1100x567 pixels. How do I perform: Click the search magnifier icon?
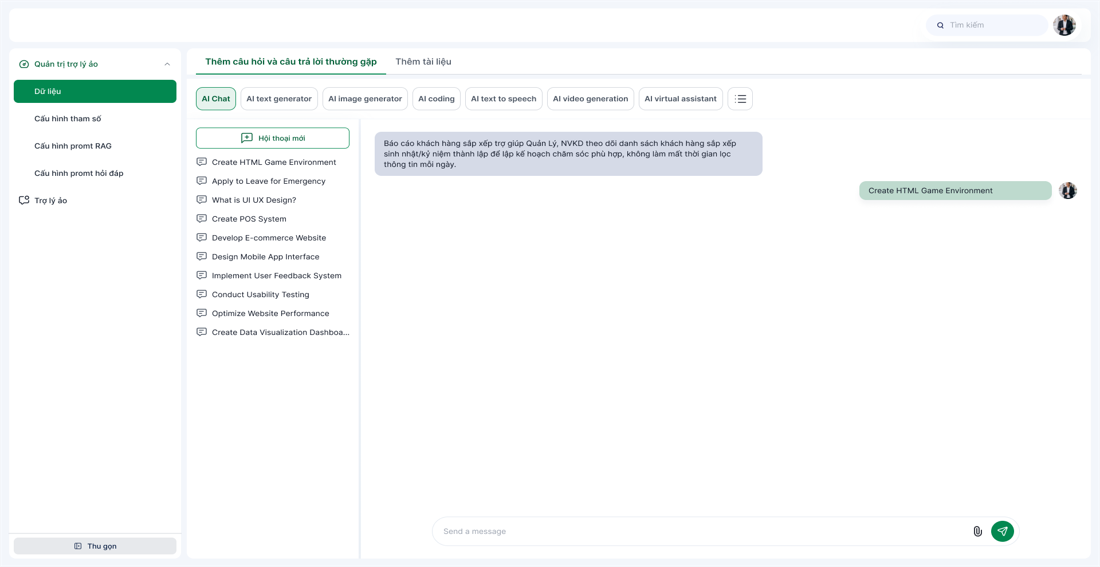(940, 25)
